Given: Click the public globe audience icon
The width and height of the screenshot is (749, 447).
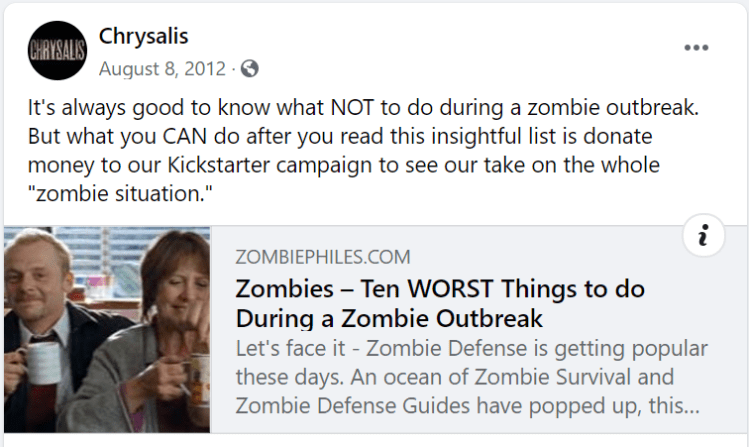Looking at the screenshot, I should tap(249, 69).
